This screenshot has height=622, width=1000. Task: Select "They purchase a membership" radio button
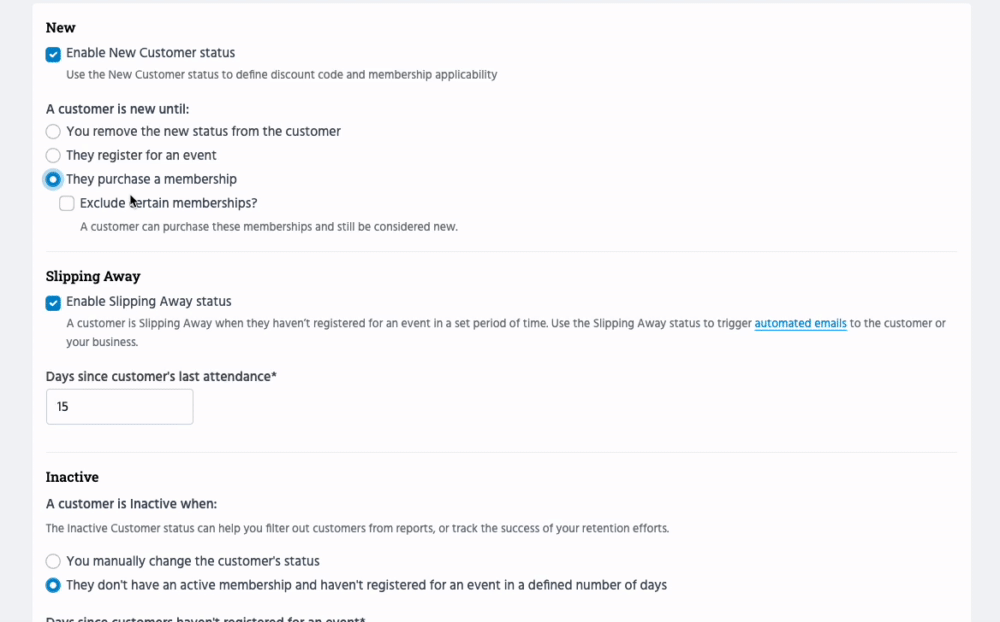[53, 180]
